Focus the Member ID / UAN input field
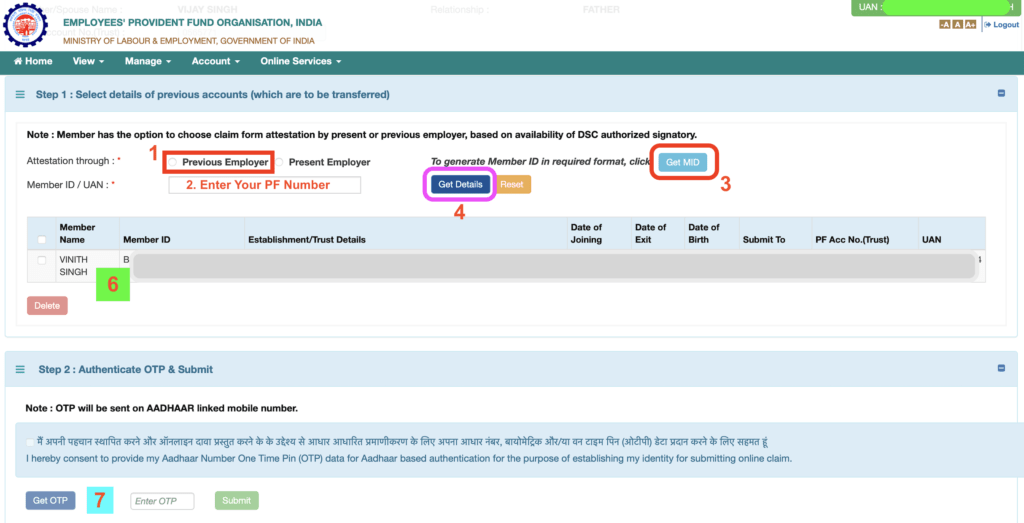 (x=264, y=185)
